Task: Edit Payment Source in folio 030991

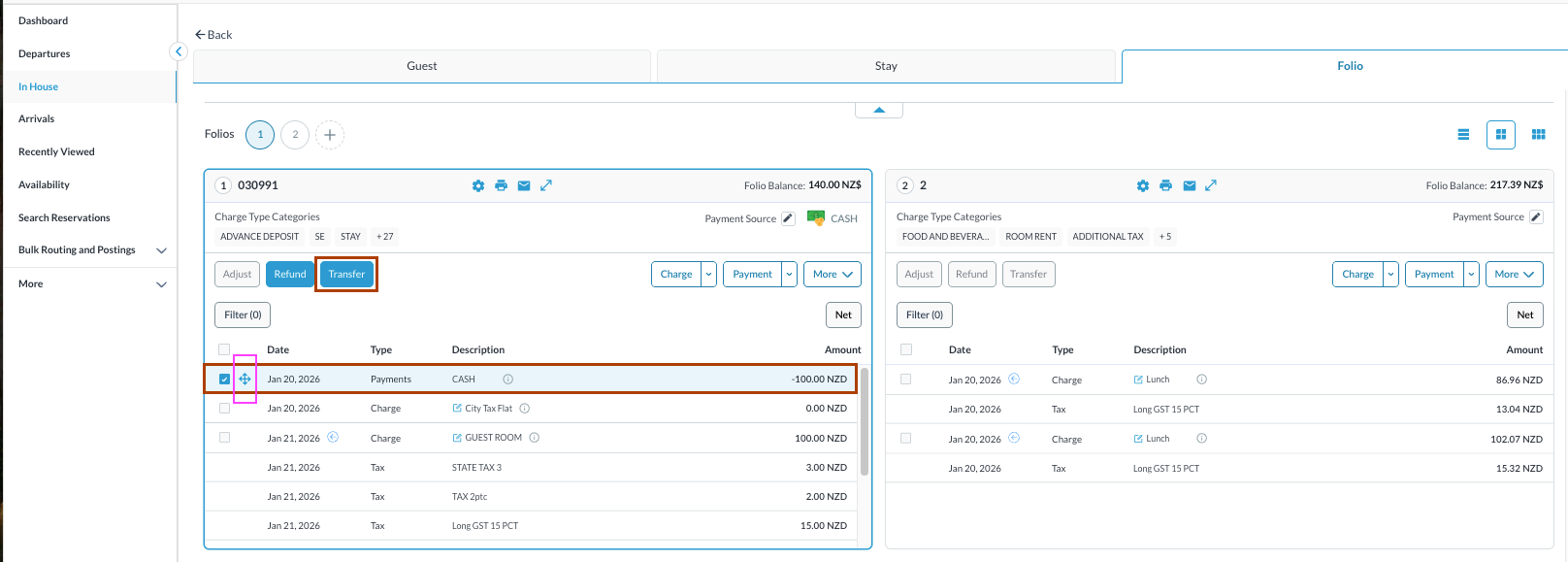Action: click(788, 218)
